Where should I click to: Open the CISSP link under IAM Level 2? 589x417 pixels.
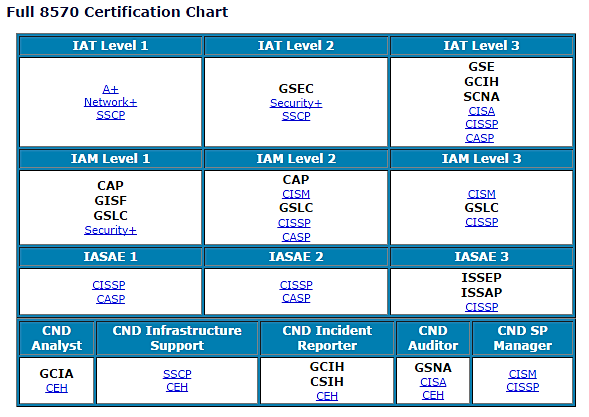click(294, 223)
